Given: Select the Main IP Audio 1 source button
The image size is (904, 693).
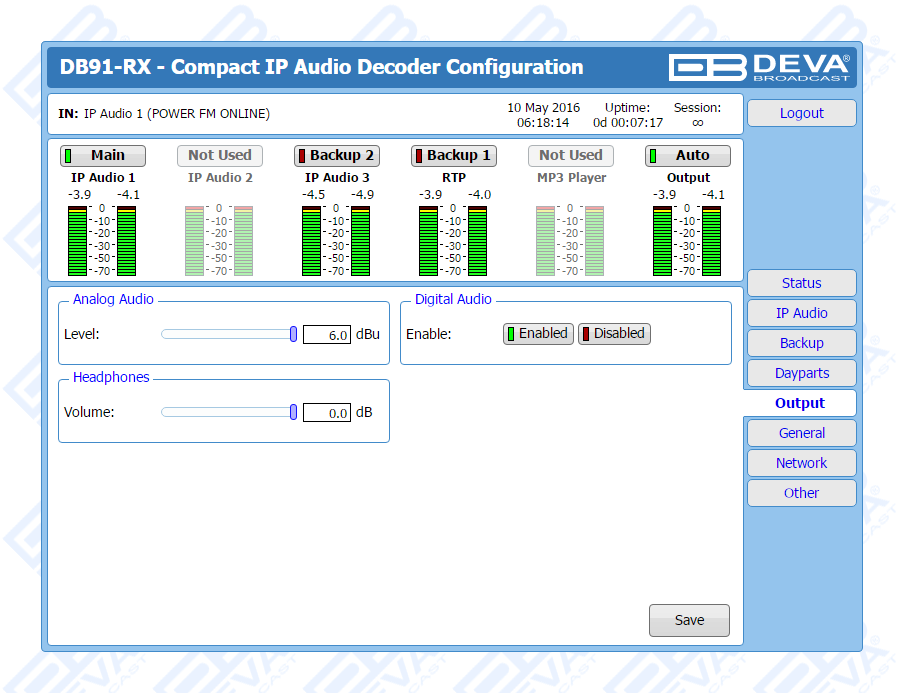Looking at the screenshot, I should 103,156.
